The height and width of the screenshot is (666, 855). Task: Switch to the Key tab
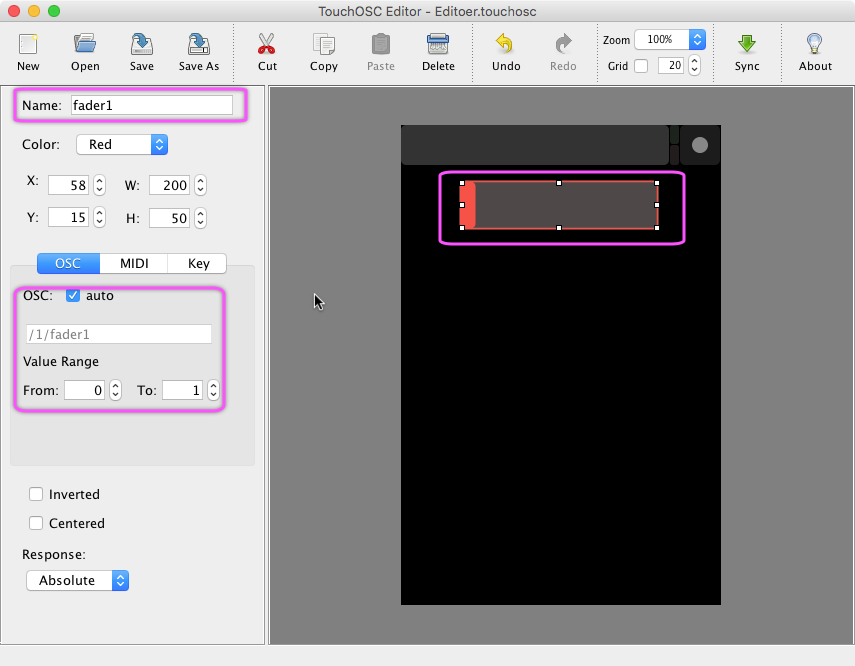coord(198,263)
